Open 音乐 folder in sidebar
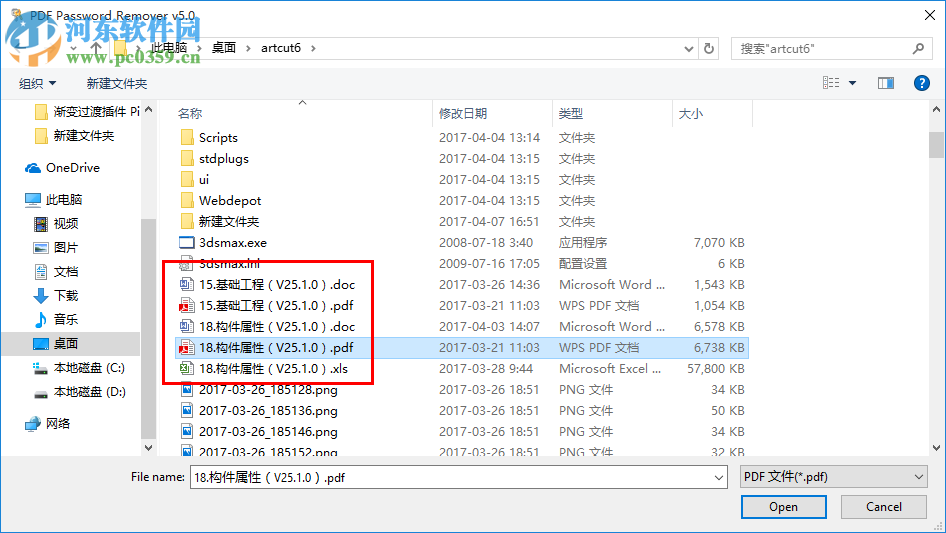Viewport: 946px width, 533px height. click(56, 319)
